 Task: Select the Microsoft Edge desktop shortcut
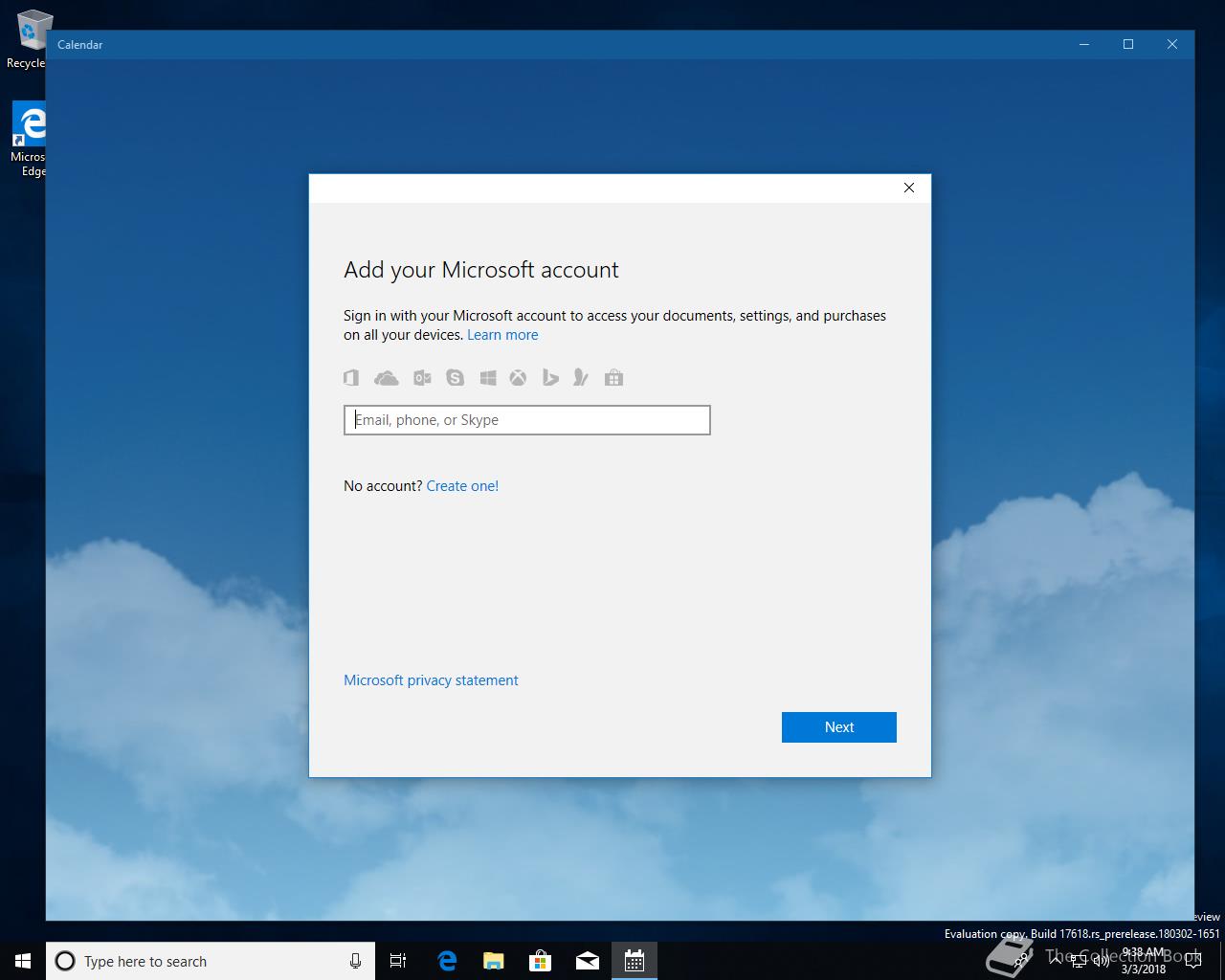point(29,140)
